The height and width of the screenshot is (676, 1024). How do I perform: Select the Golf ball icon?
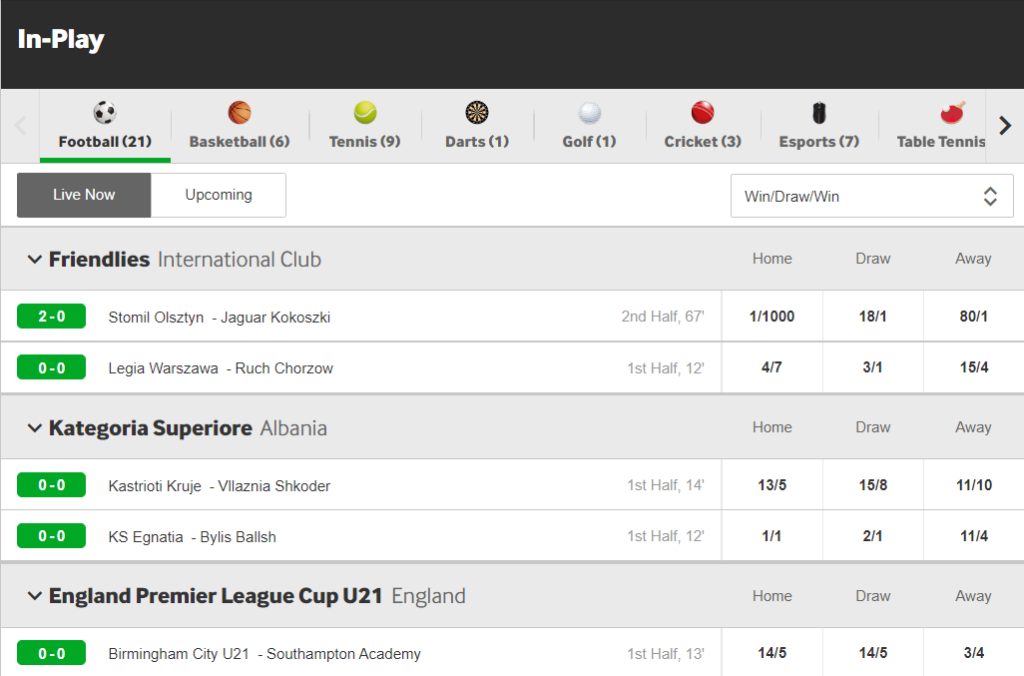tap(589, 112)
